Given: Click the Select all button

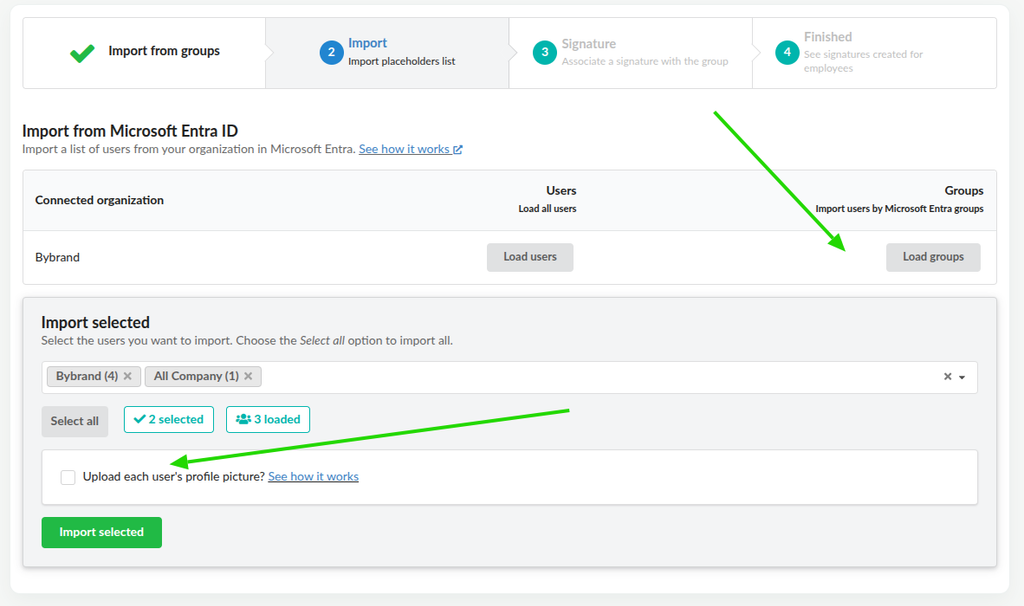Looking at the screenshot, I should tap(75, 421).
